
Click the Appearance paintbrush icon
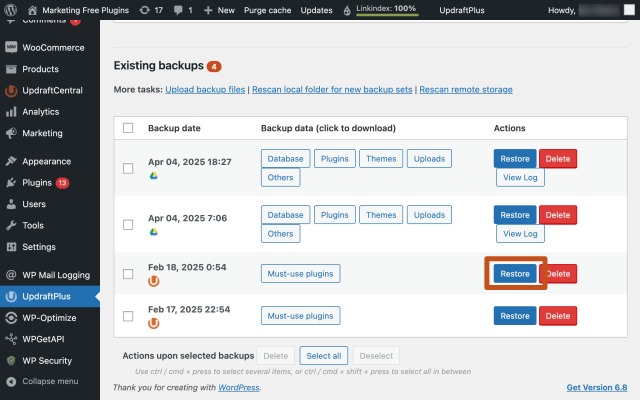pyautogui.click(x=11, y=161)
